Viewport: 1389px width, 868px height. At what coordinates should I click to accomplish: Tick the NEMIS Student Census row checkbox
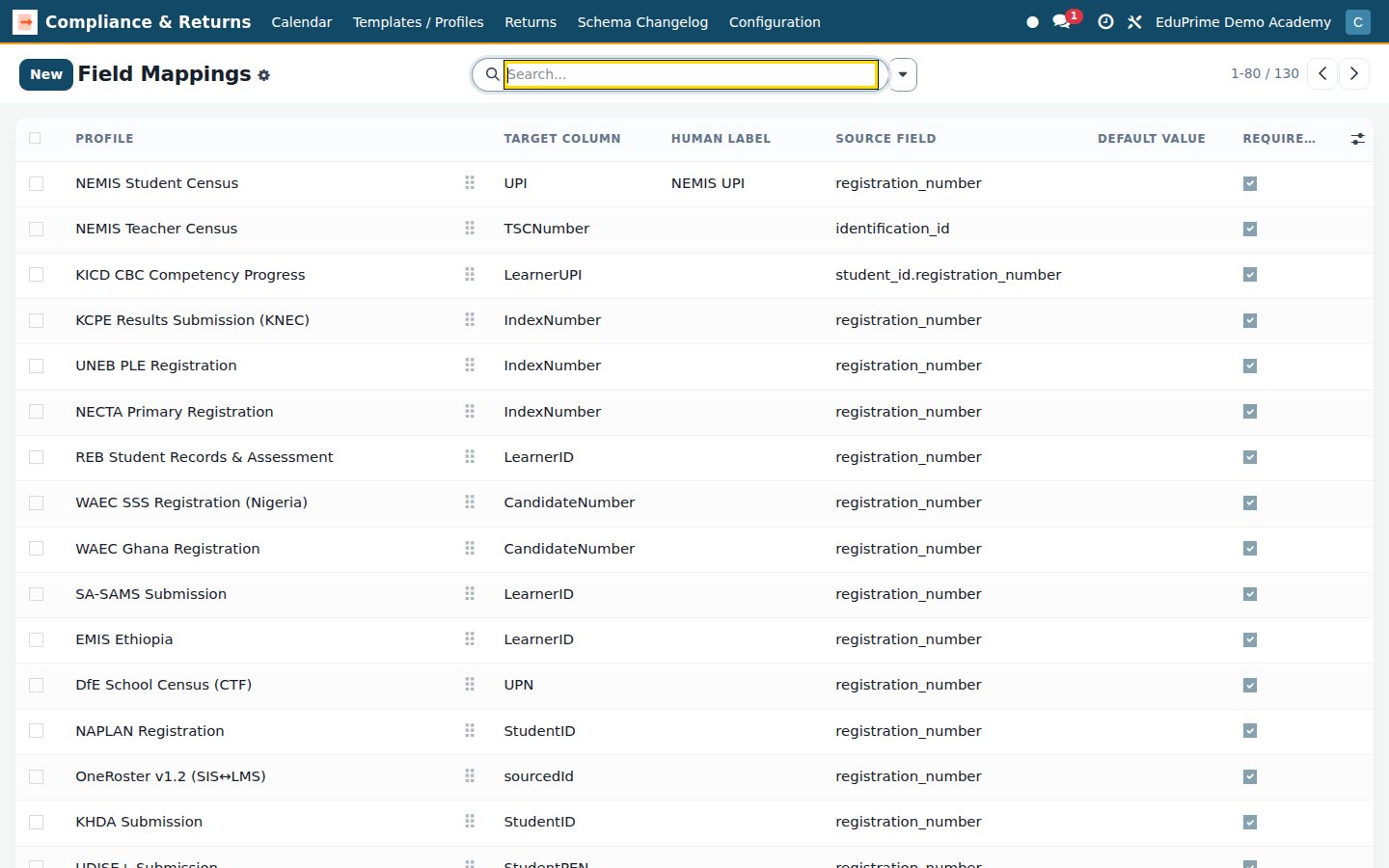tap(37, 183)
